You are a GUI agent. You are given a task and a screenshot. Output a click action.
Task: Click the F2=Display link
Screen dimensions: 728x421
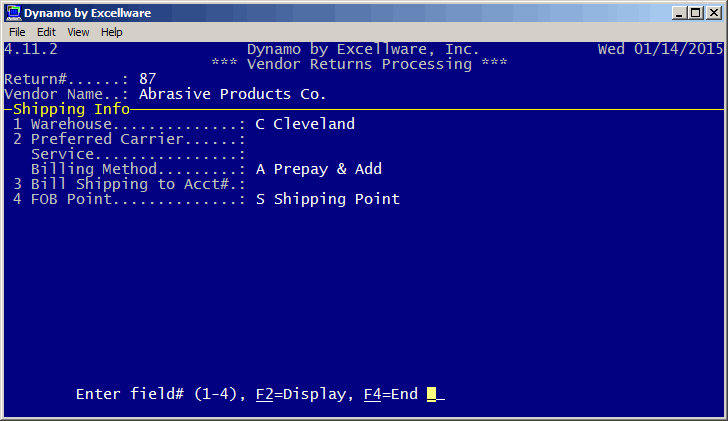click(301, 394)
